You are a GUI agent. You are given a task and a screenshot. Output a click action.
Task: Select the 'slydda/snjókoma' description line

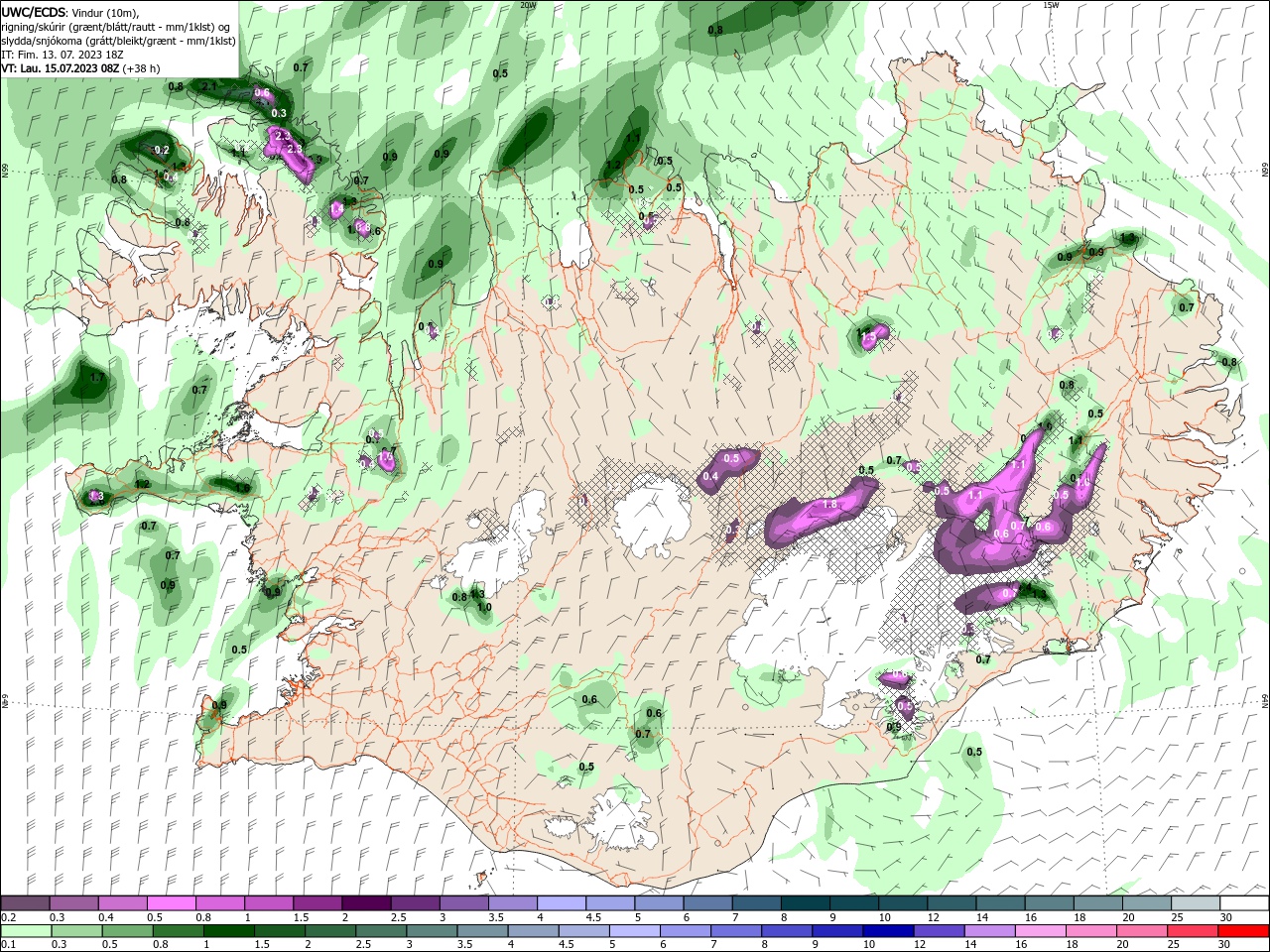pos(118,41)
